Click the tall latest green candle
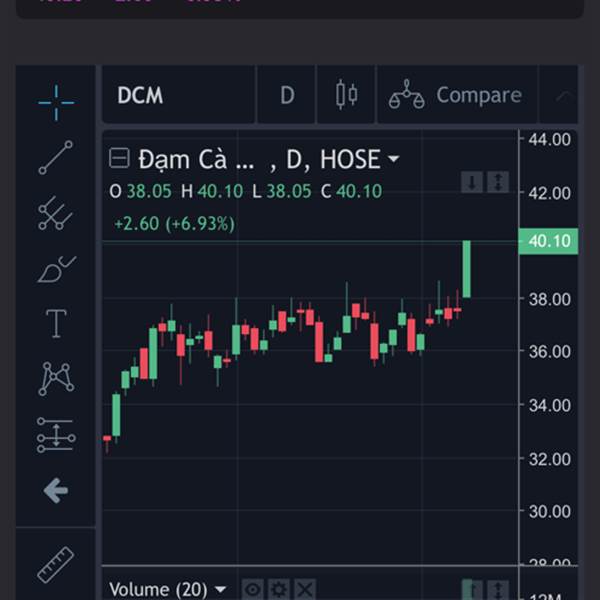The height and width of the screenshot is (600, 600). coord(466,269)
